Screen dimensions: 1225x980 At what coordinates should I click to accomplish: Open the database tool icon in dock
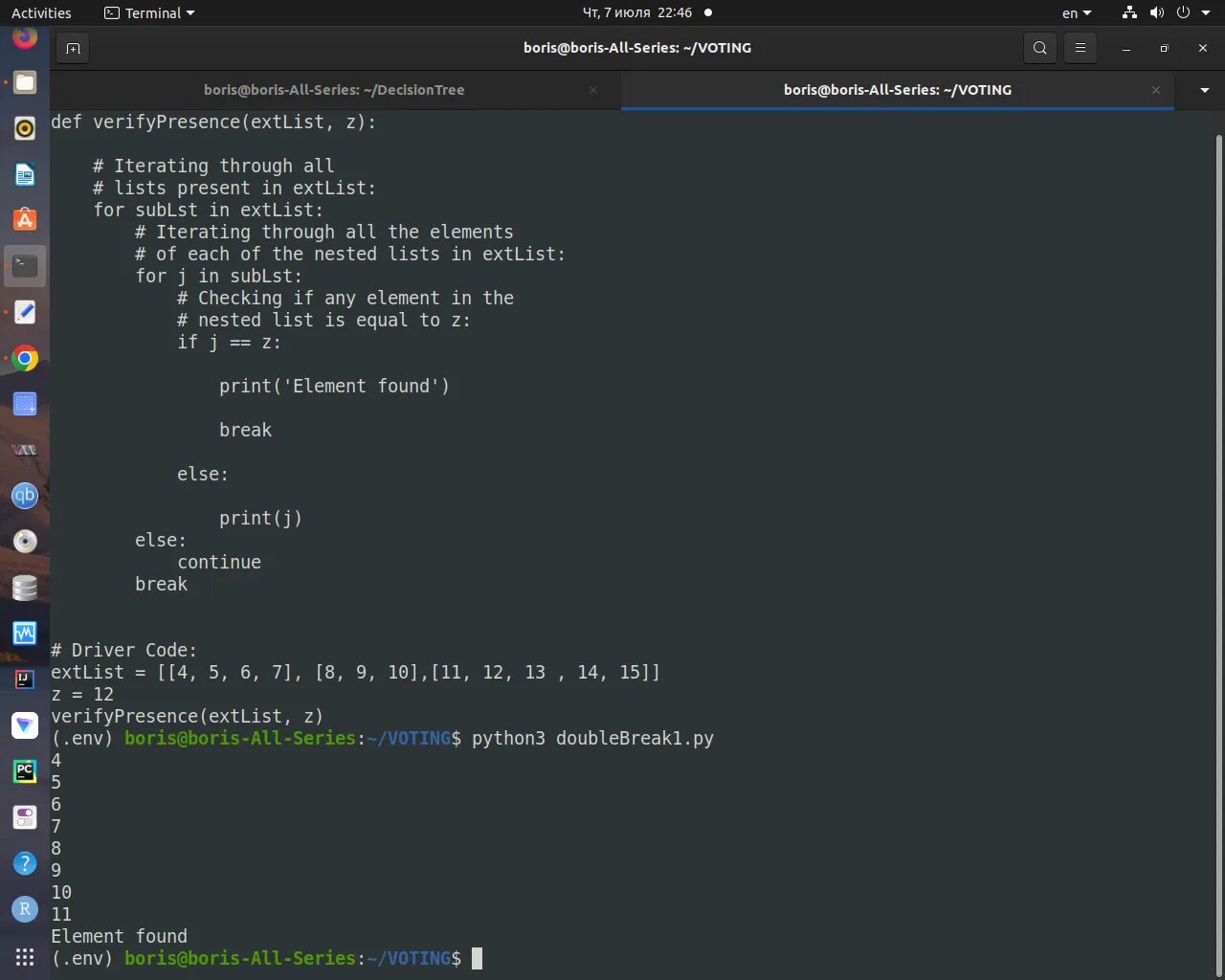pos(25,588)
